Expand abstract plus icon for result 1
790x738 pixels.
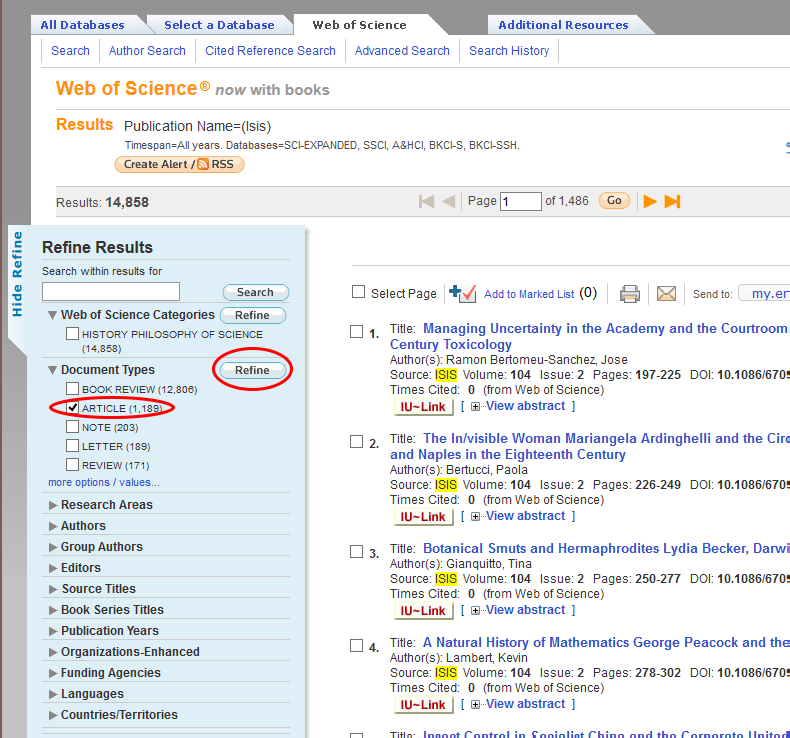coord(475,407)
